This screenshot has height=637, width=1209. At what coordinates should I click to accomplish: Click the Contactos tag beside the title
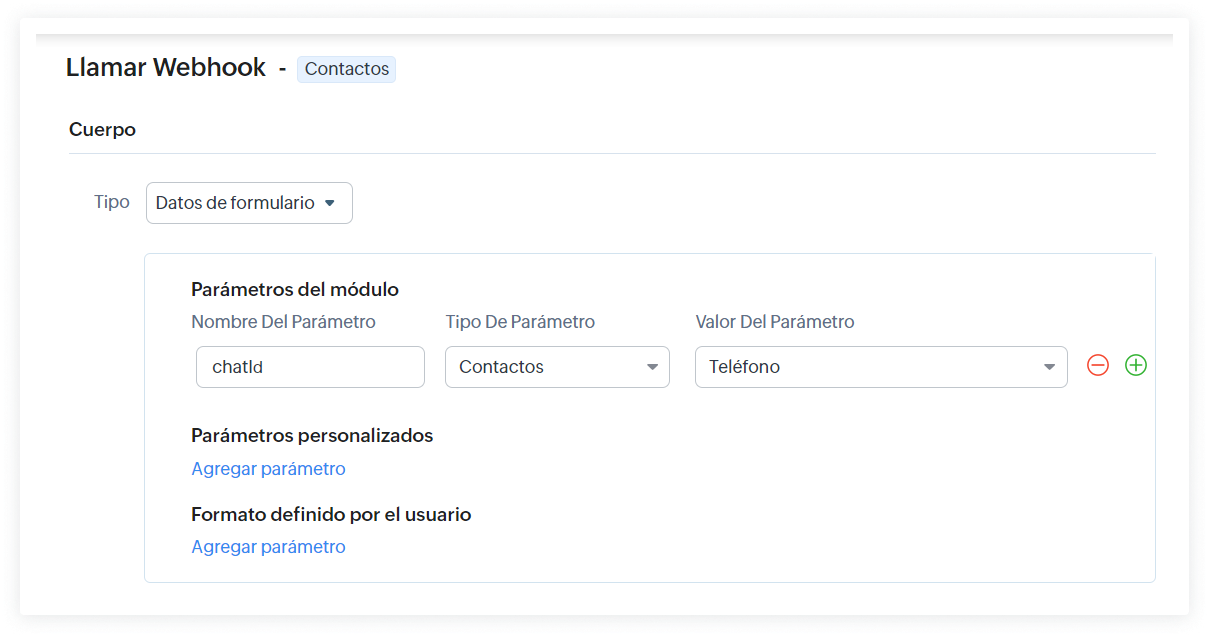[346, 69]
